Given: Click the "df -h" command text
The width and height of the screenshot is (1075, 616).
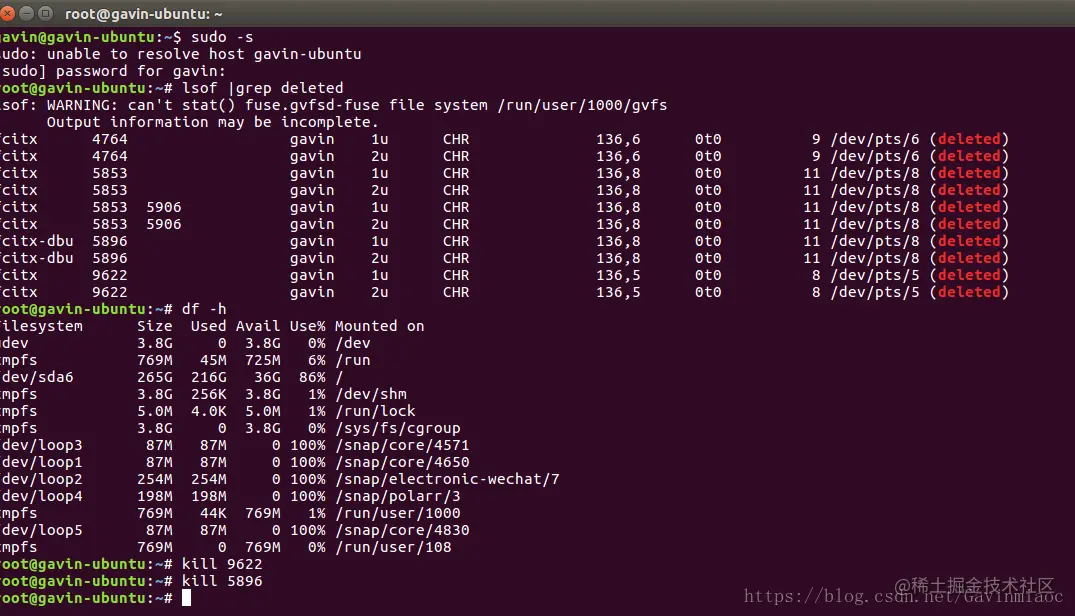Looking at the screenshot, I should pyautogui.click(x=204, y=309).
